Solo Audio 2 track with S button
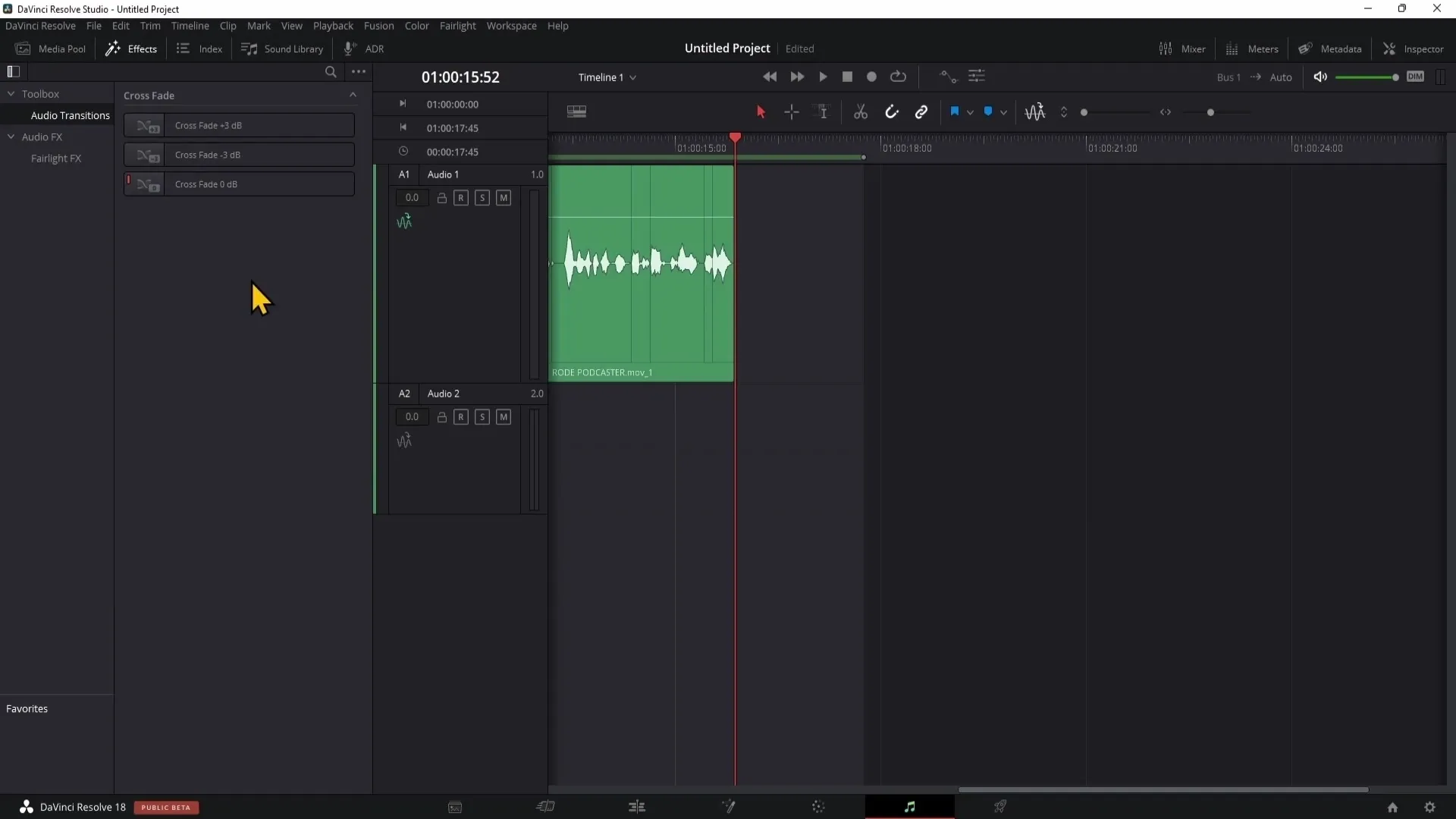Viewport: 1456px width, 819px height. click(482, 416)
